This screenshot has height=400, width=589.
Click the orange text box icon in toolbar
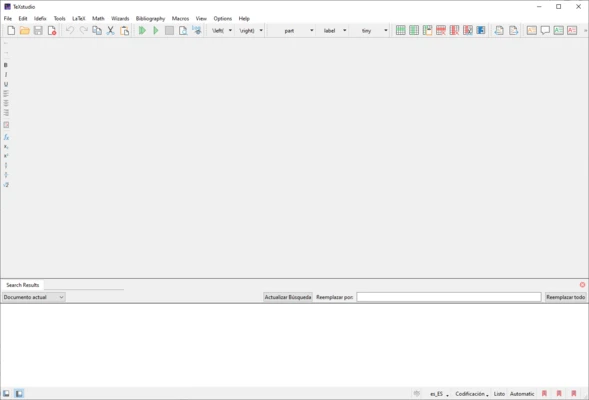532,30
